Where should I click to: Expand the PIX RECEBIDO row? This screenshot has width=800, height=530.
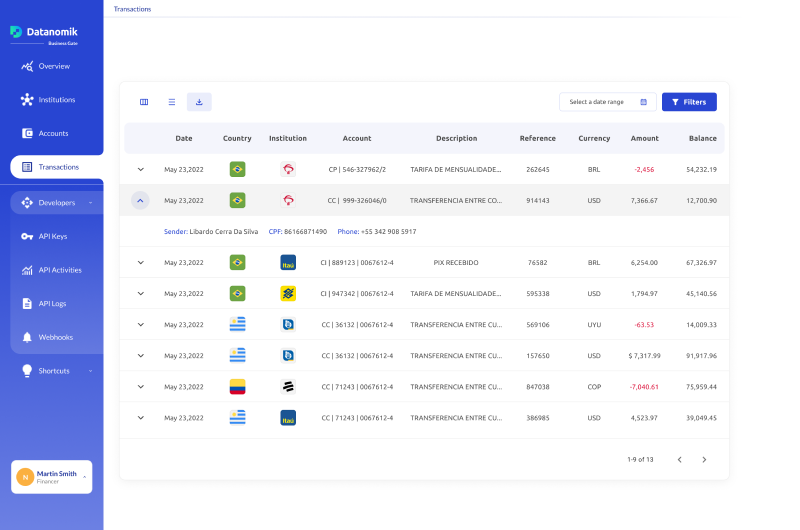click(140, 263)
